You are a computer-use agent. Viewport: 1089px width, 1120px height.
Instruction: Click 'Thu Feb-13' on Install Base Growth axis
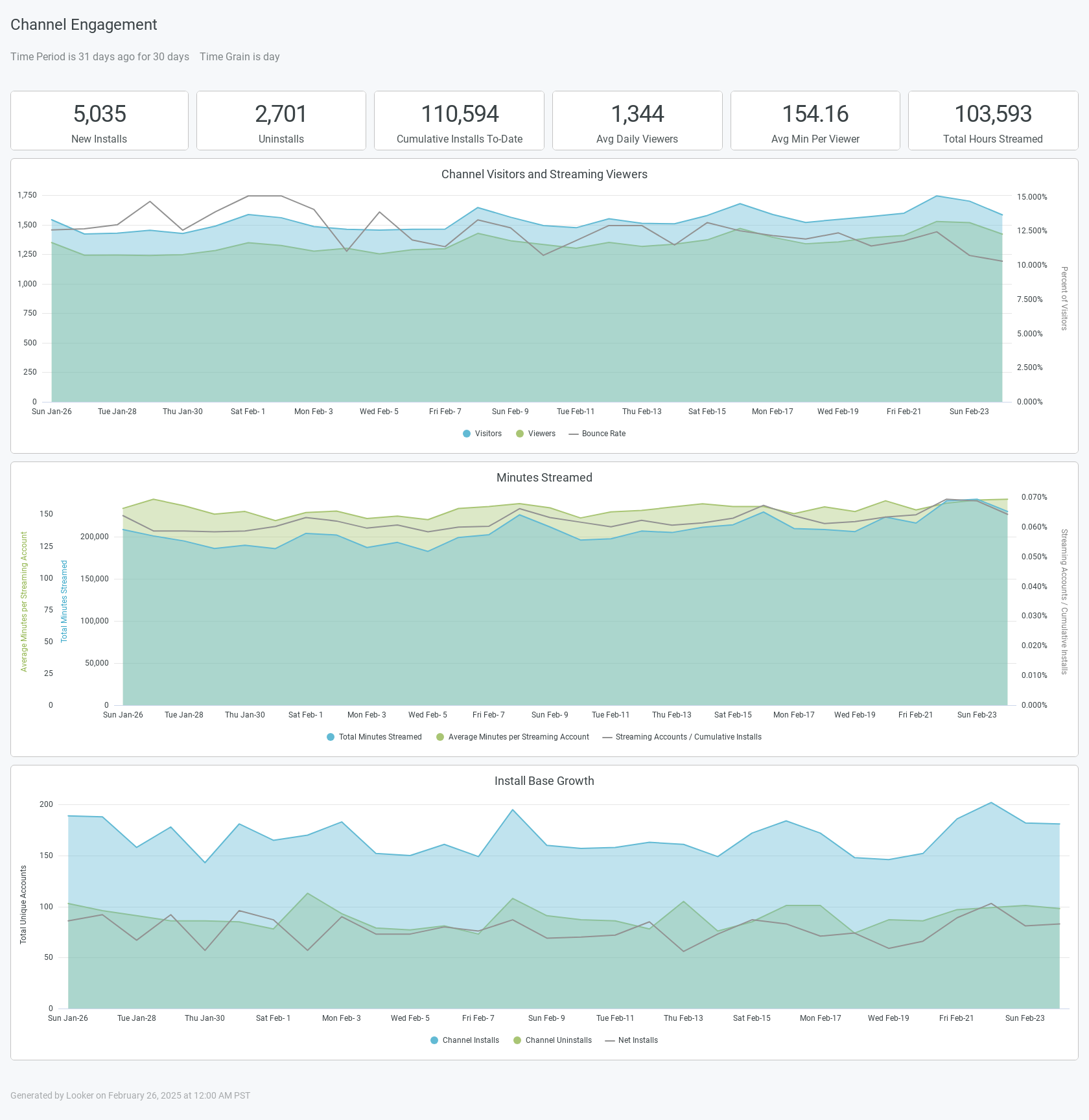[683, 1018]
